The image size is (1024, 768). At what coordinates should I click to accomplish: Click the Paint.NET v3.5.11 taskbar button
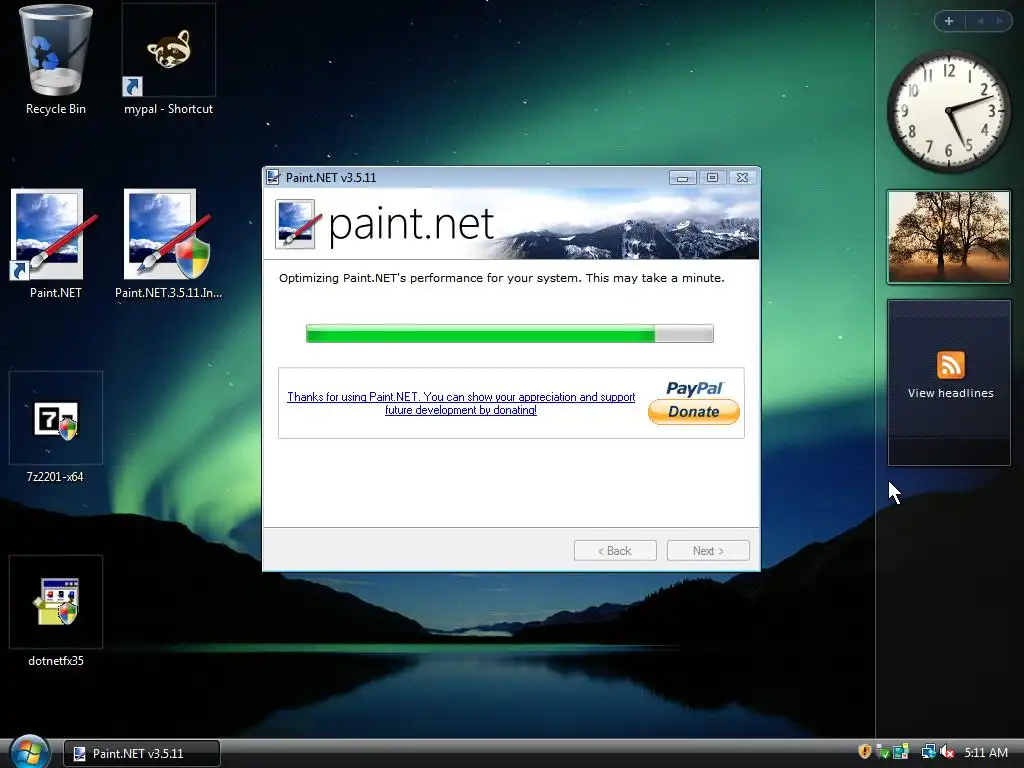(142, 753)
